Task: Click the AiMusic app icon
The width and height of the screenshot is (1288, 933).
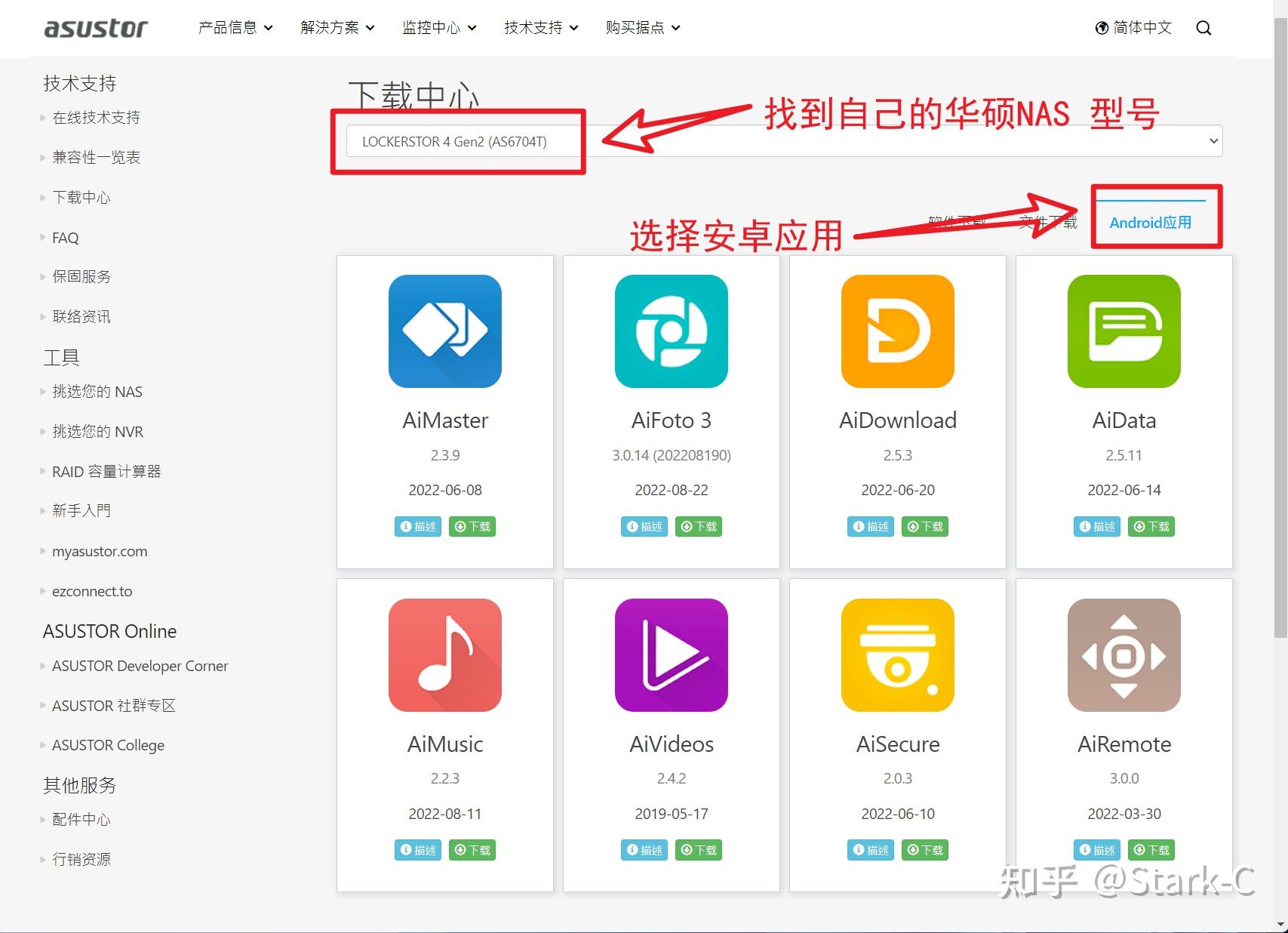Action: coord(445,655)
